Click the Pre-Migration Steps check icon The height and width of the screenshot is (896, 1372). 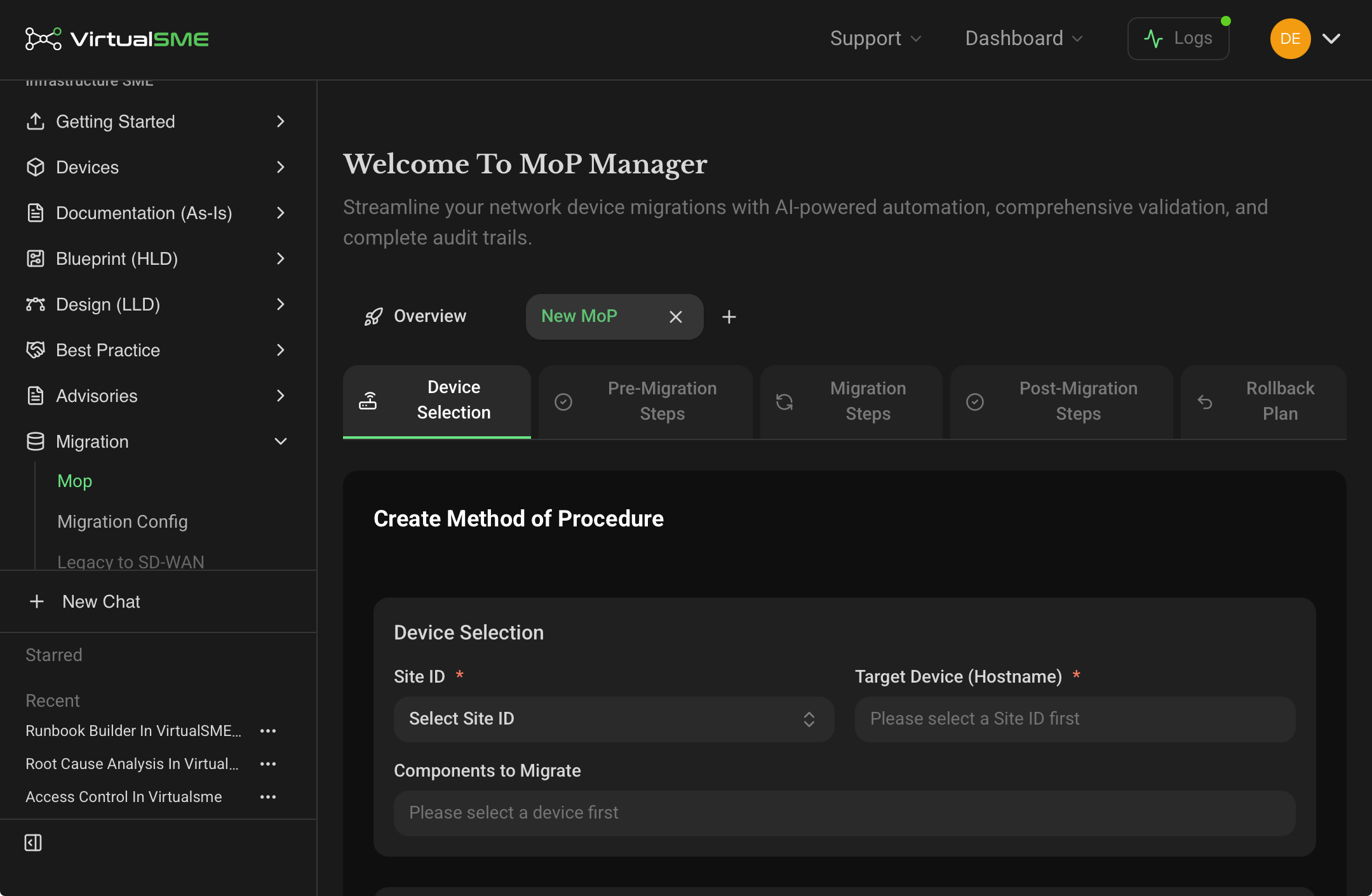coord(563,402)
